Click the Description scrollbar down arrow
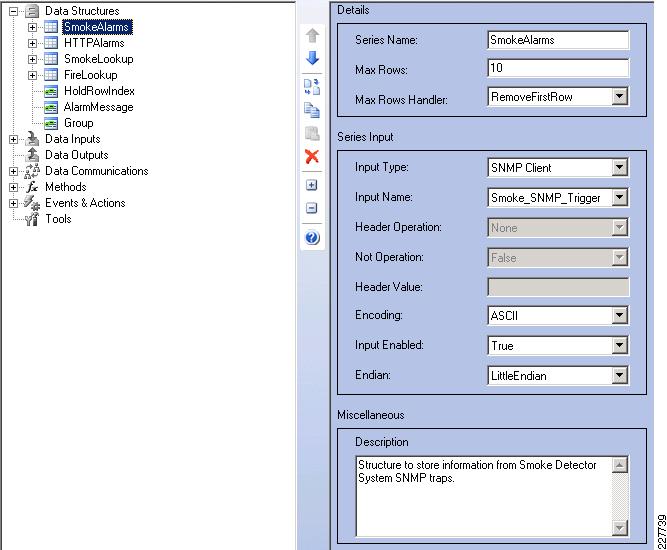 coord(620,528)
